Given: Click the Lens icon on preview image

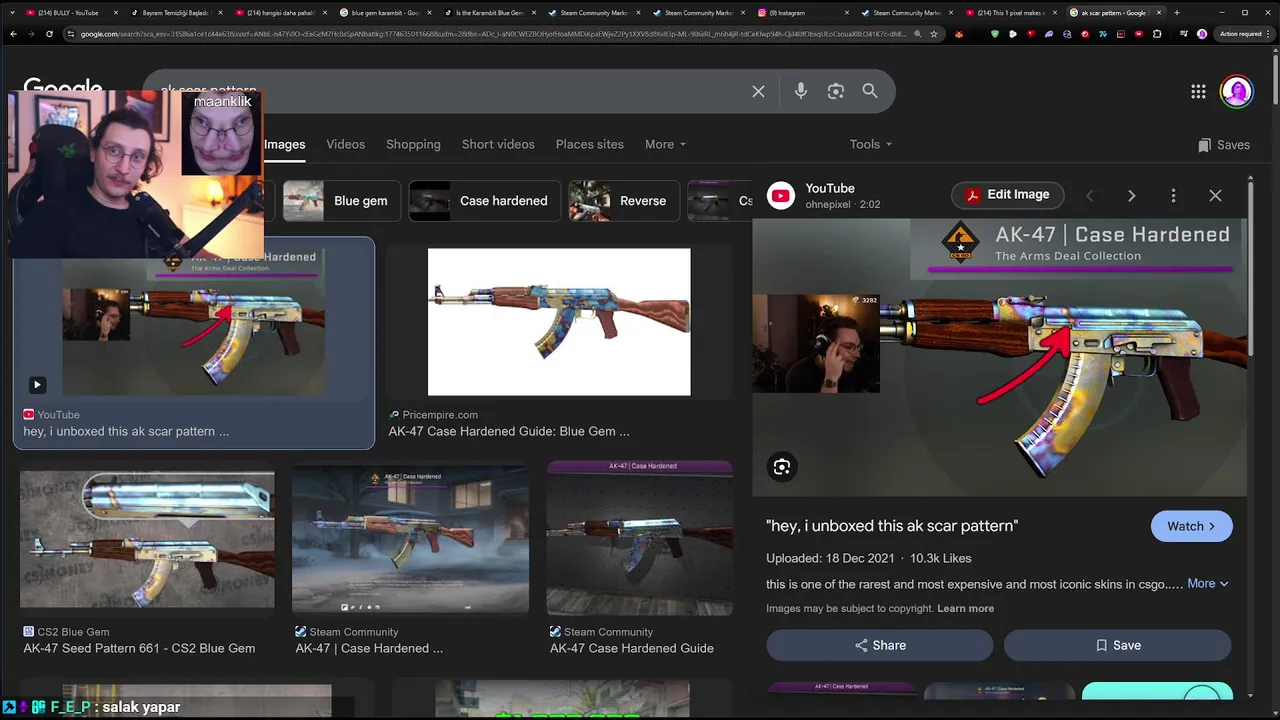Looking at the screenshot, I should pos(782,466).
